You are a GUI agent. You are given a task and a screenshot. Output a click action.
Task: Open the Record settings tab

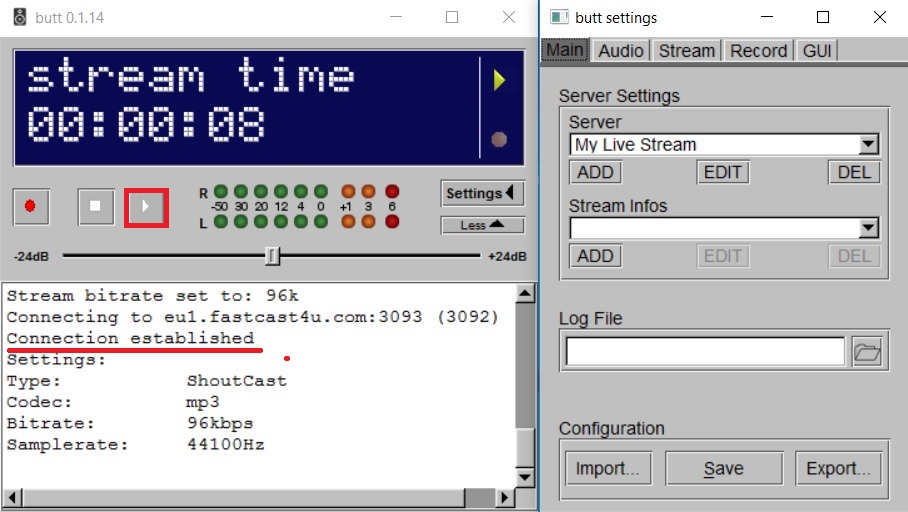759,51
